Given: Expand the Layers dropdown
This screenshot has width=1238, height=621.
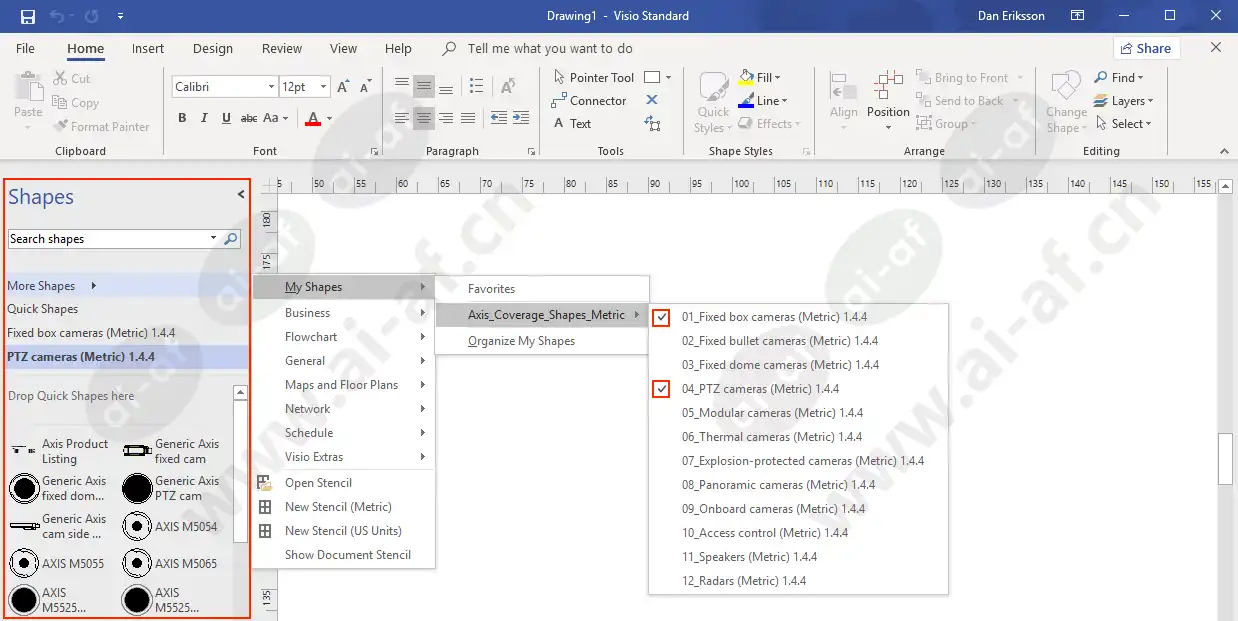Looking at the screenshot, I should click(1150, 101).
